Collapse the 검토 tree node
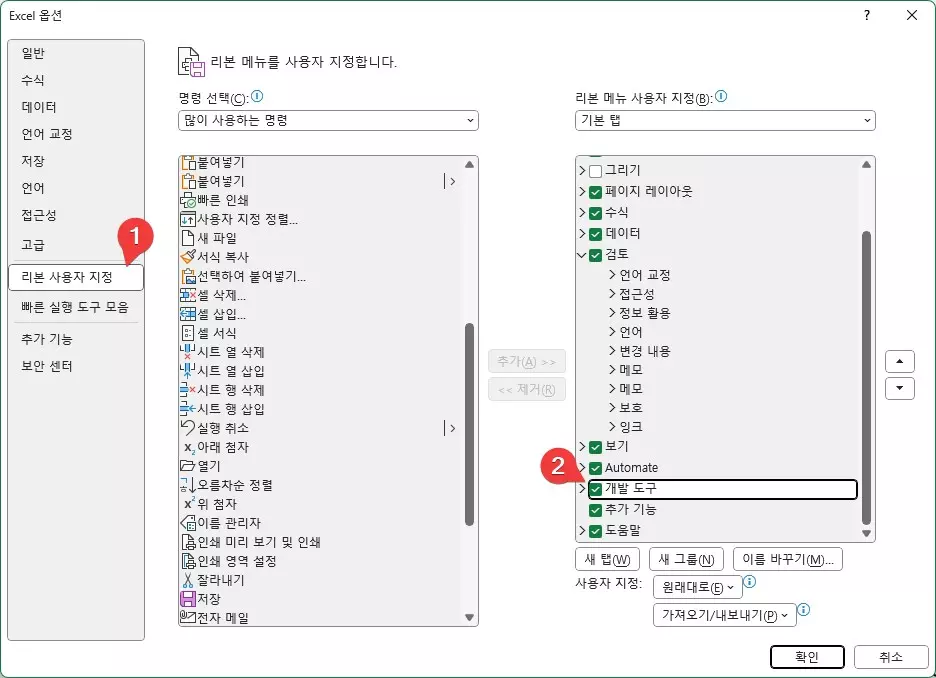 coord(582,255)
